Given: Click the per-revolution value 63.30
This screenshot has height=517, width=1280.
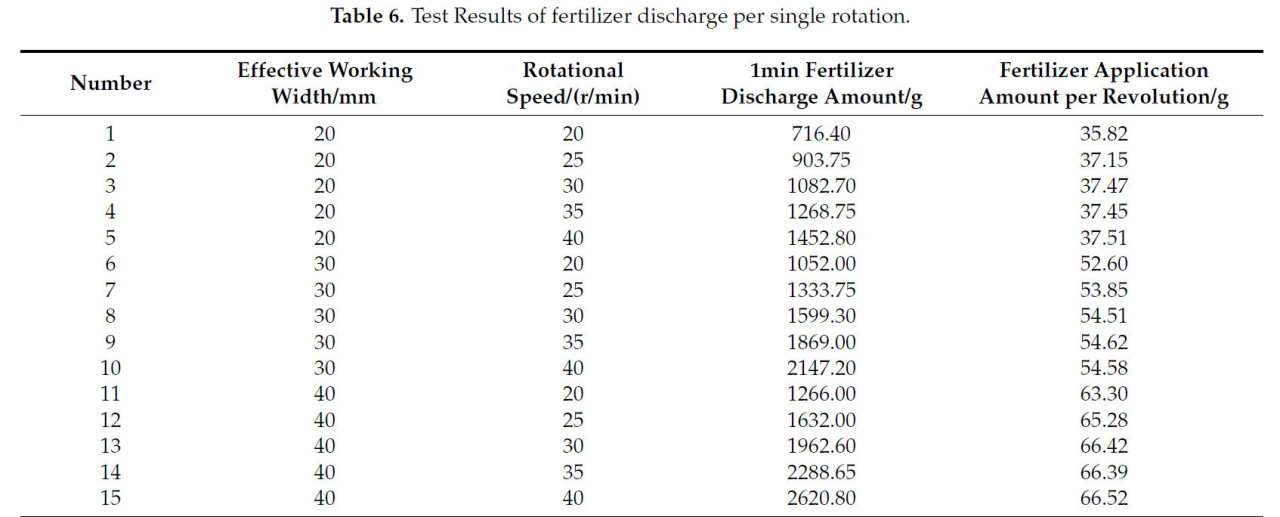Looking at the screenshot, I should tap(1104, 394).
